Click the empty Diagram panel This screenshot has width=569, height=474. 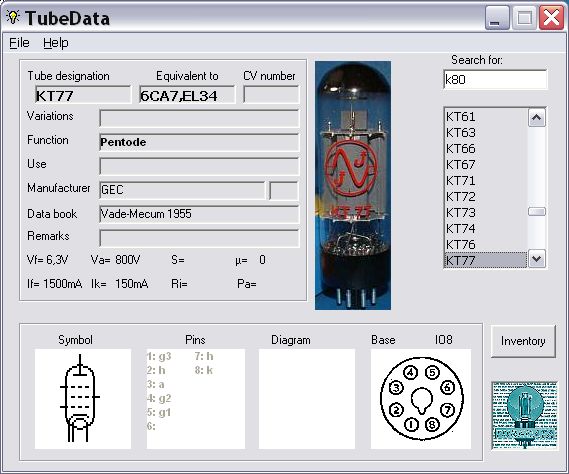[x=307, y=399]
